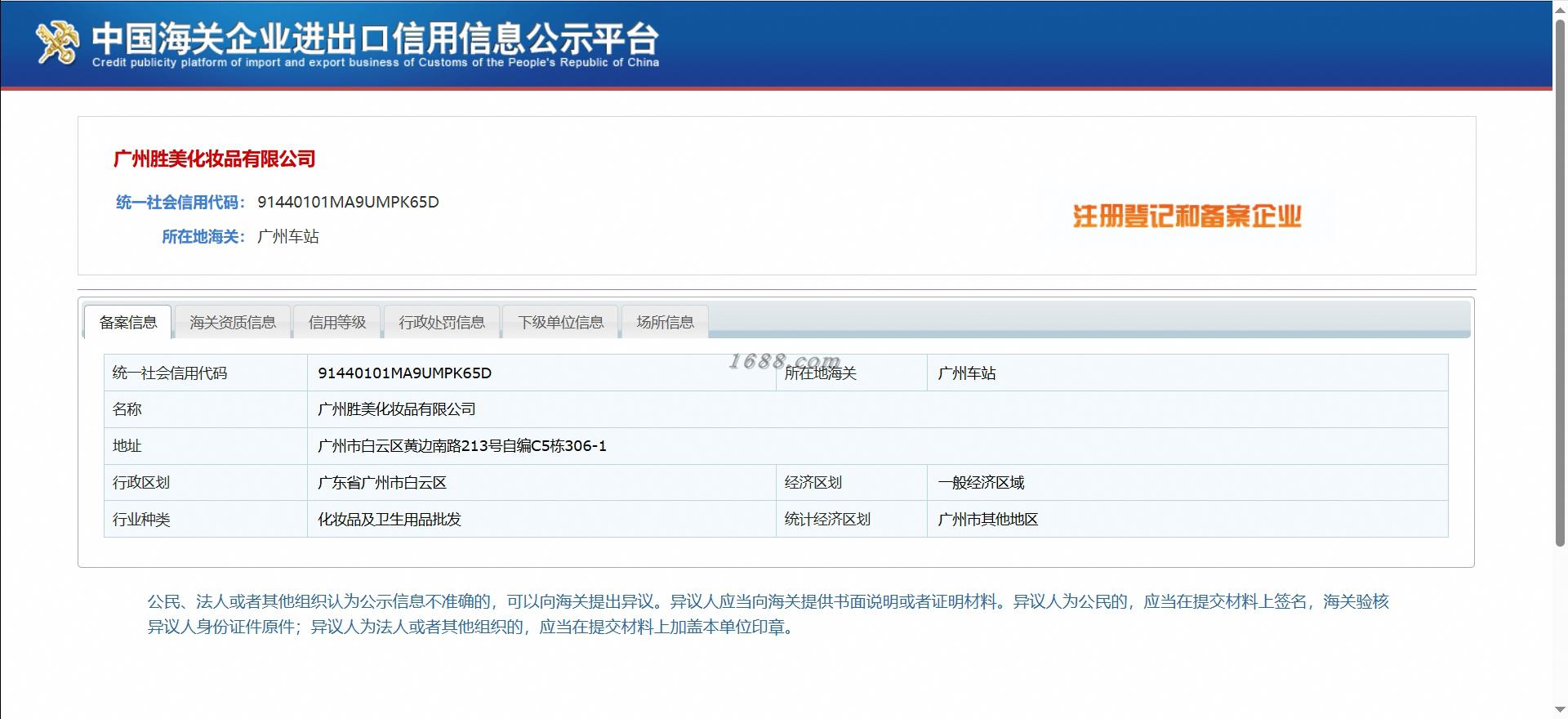This screenshot has height=719, width=1568.
Task: Click address 广州市白云区黄边南路213号自编C5栋306-1
Action: point(877,446)
